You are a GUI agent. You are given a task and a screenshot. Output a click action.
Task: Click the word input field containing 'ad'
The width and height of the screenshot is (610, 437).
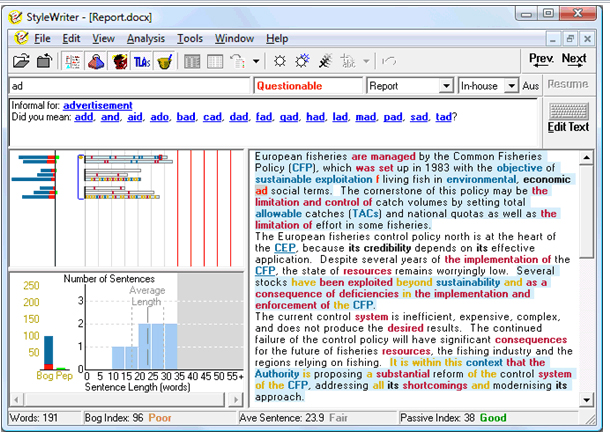[128, 86]
